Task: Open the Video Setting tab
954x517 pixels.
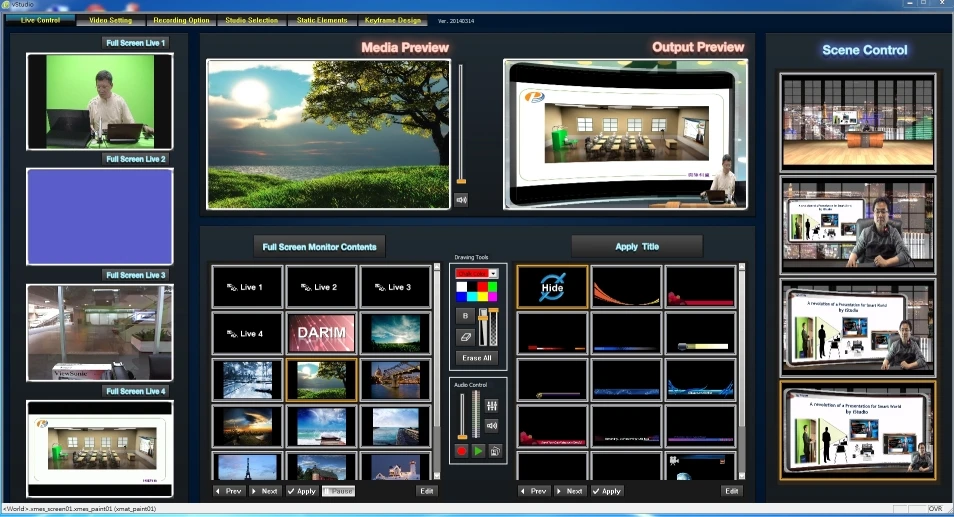Action: [110, 20]
